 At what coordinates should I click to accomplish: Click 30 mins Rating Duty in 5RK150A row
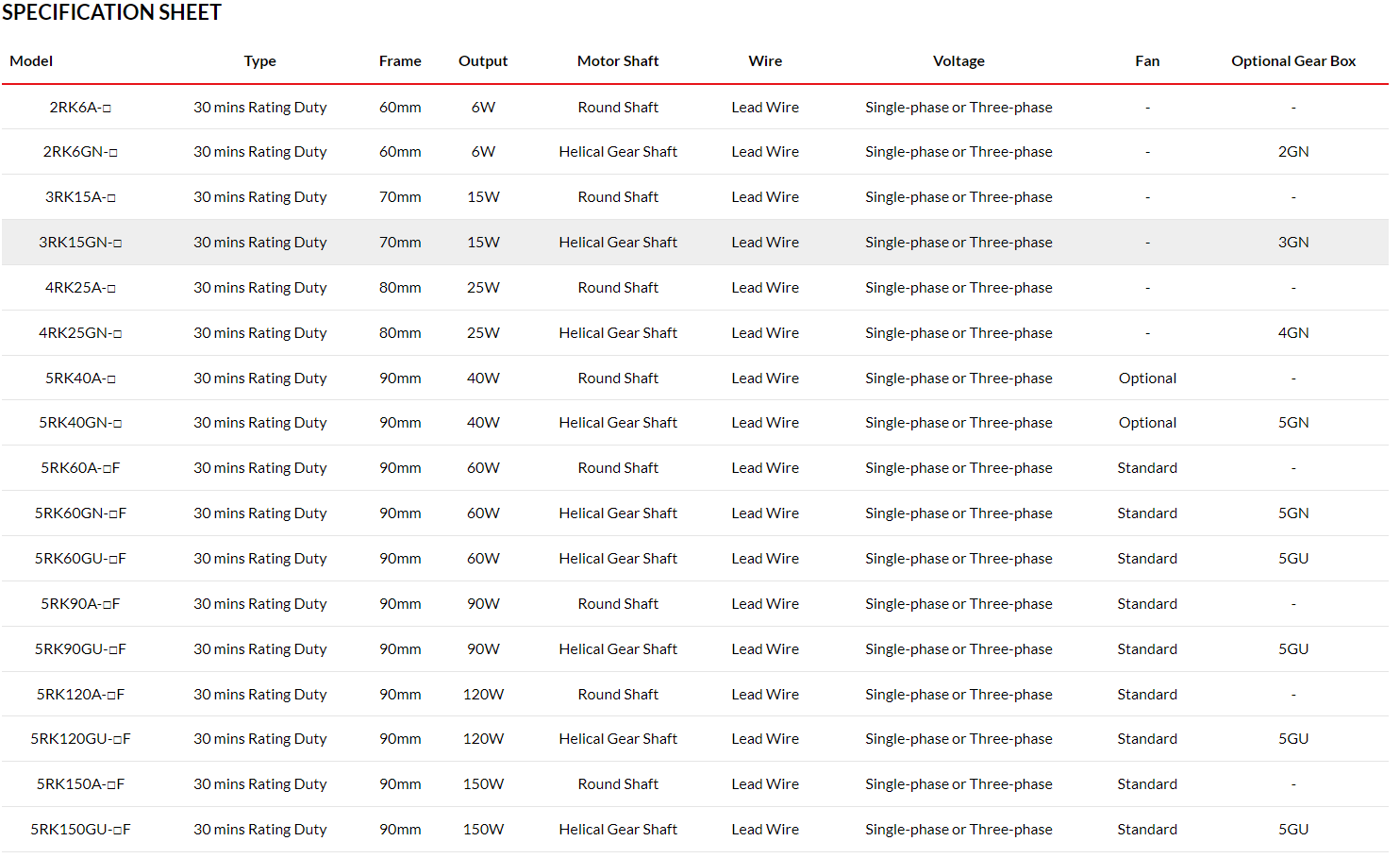[260, 784]
